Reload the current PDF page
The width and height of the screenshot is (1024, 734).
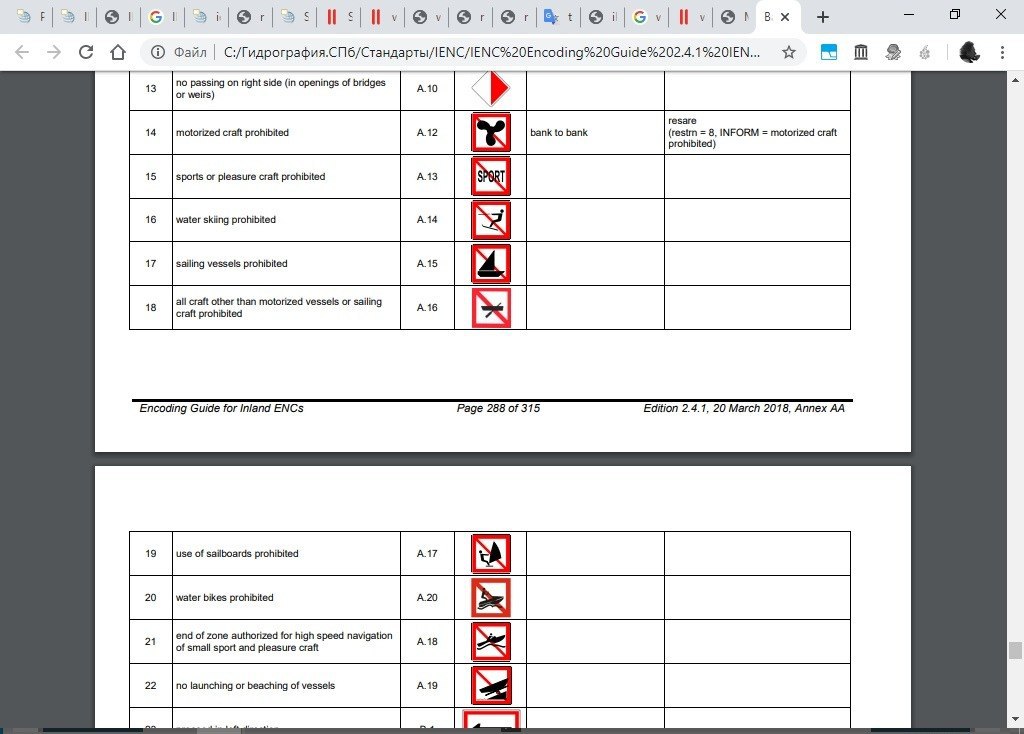[86, 52]
